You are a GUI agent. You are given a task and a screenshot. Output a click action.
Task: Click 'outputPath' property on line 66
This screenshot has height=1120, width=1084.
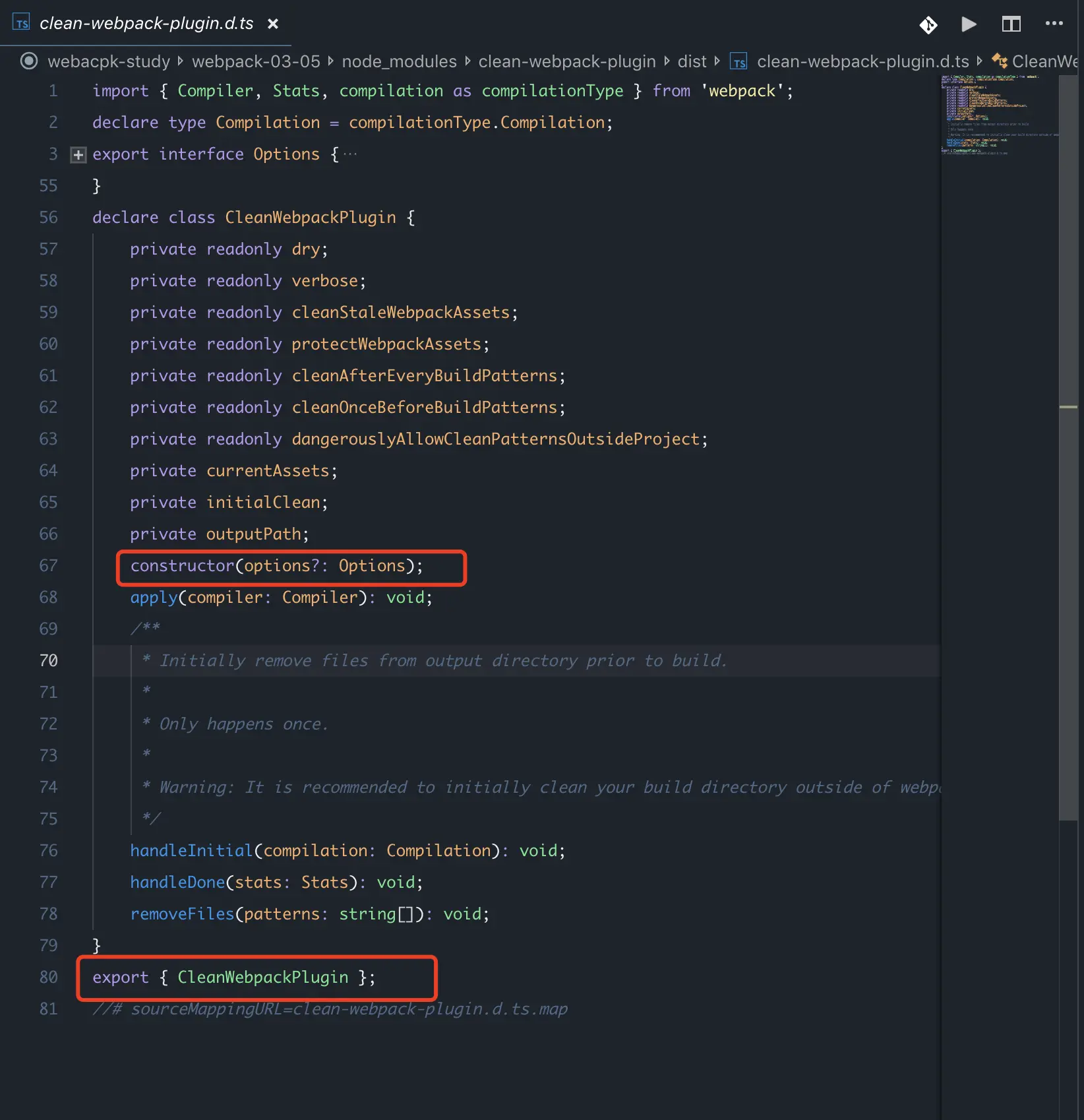(x=254, y=534)
